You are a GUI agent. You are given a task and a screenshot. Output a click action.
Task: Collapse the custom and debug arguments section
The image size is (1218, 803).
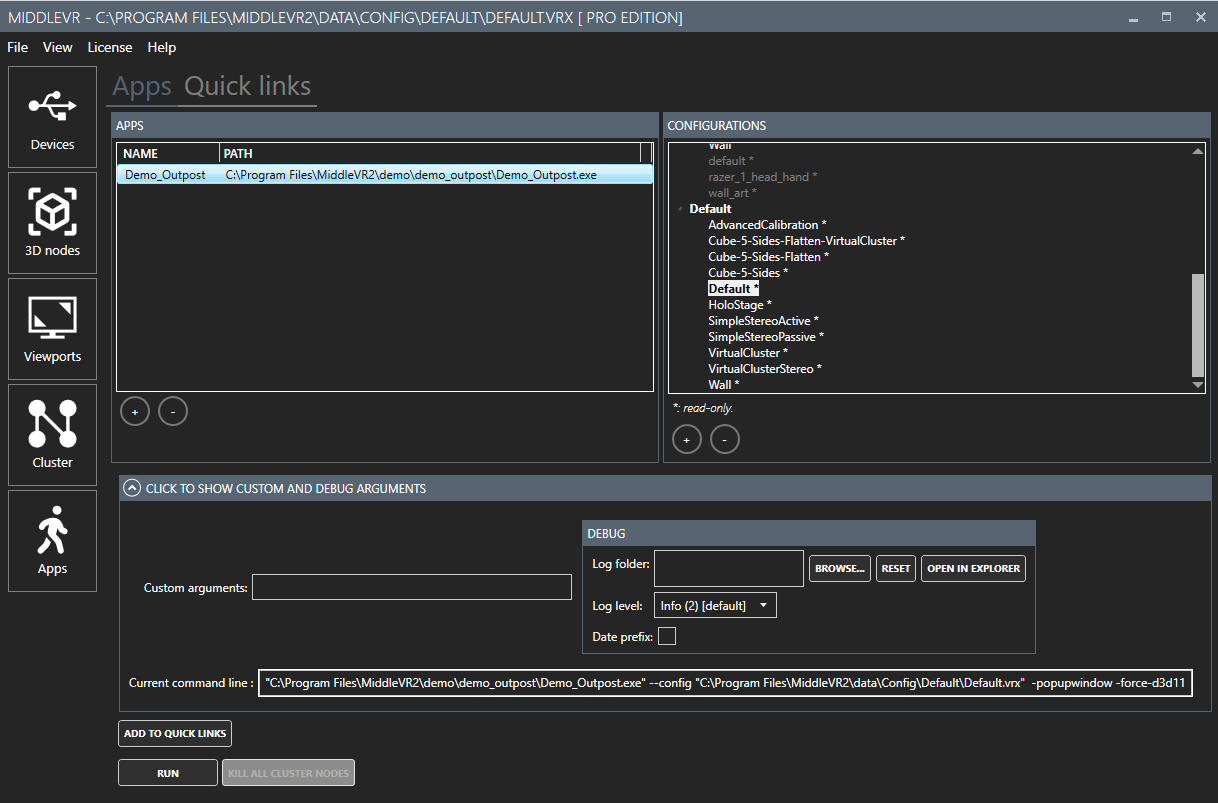coord(131,488)
